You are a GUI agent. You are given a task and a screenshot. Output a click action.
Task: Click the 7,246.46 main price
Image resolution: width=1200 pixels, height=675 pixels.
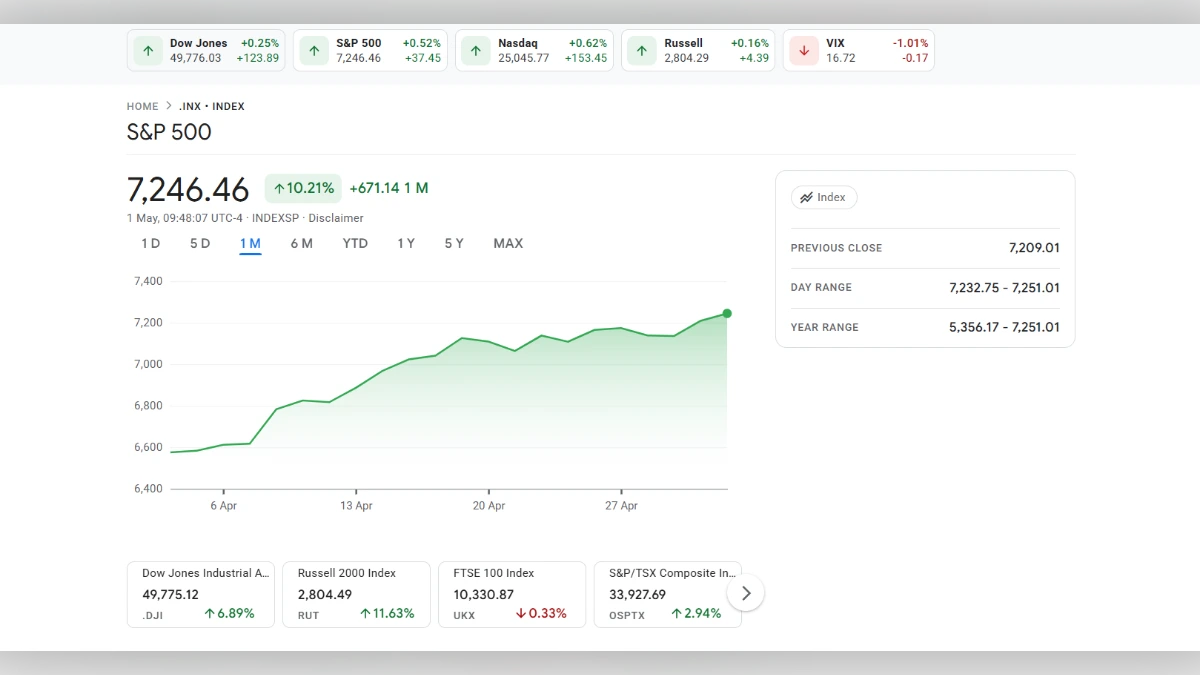click(x=188, y=189)
